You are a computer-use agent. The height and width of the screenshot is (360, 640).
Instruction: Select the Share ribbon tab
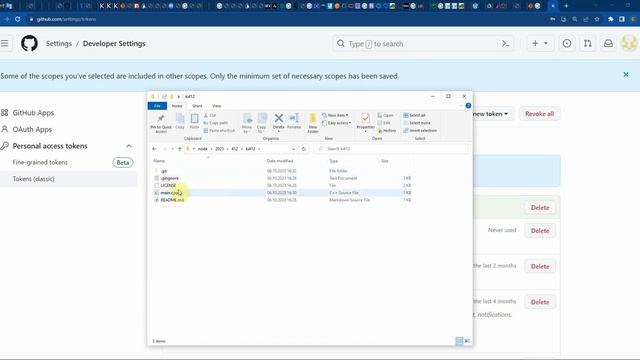click(x=197, y=106)
